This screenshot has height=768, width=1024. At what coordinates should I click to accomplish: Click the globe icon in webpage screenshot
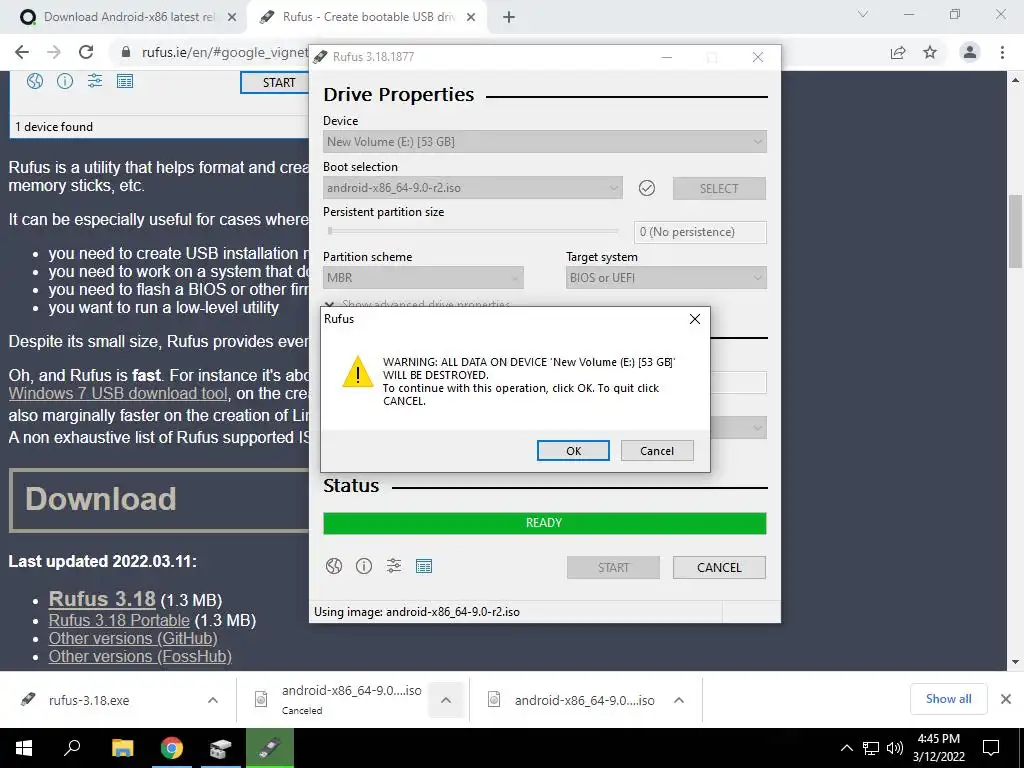click(x=35, y=81)
